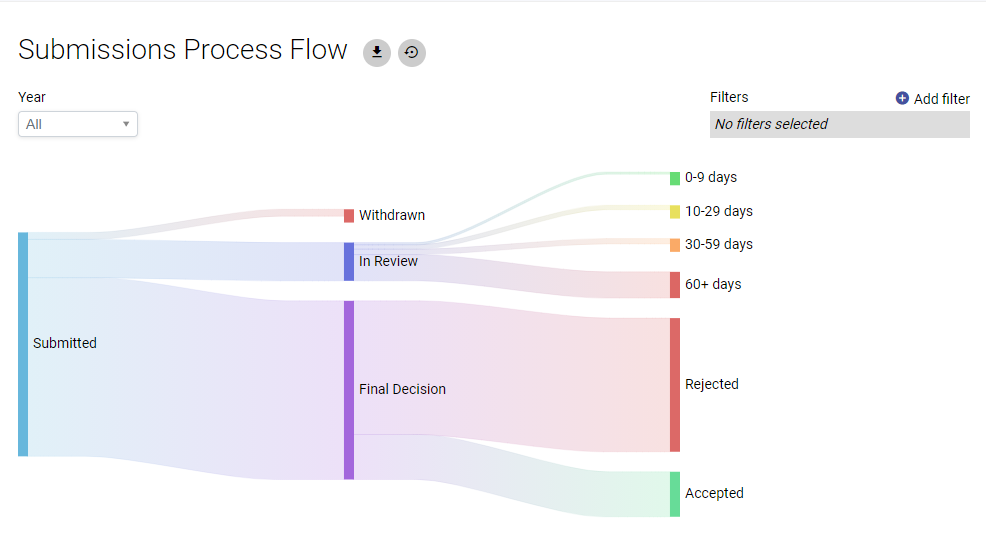Click the red 60+ days node
986x550 pixels.
pyautogui.click(x=675, y=285)
